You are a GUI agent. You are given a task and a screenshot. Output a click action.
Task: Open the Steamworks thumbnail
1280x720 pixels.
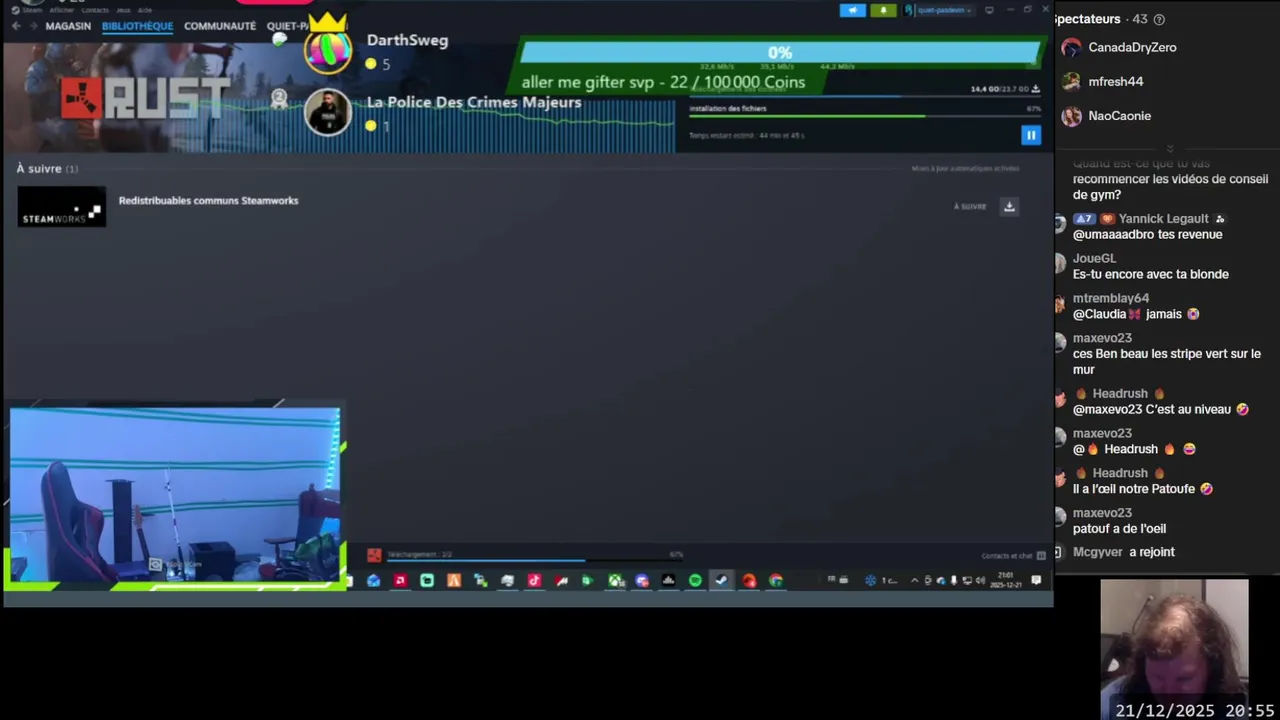(61, 207)
